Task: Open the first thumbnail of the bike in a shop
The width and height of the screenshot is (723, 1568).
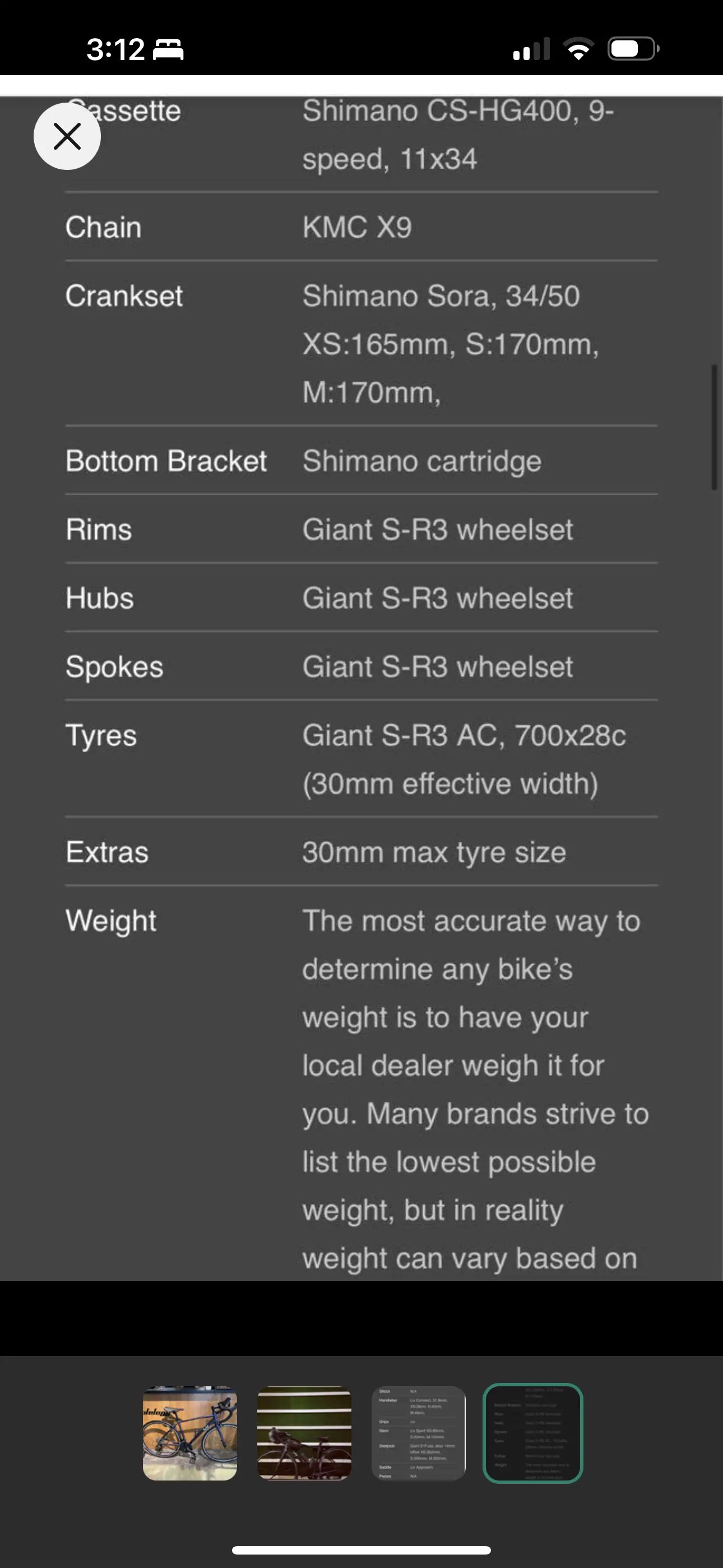Action: (190, 1432)
